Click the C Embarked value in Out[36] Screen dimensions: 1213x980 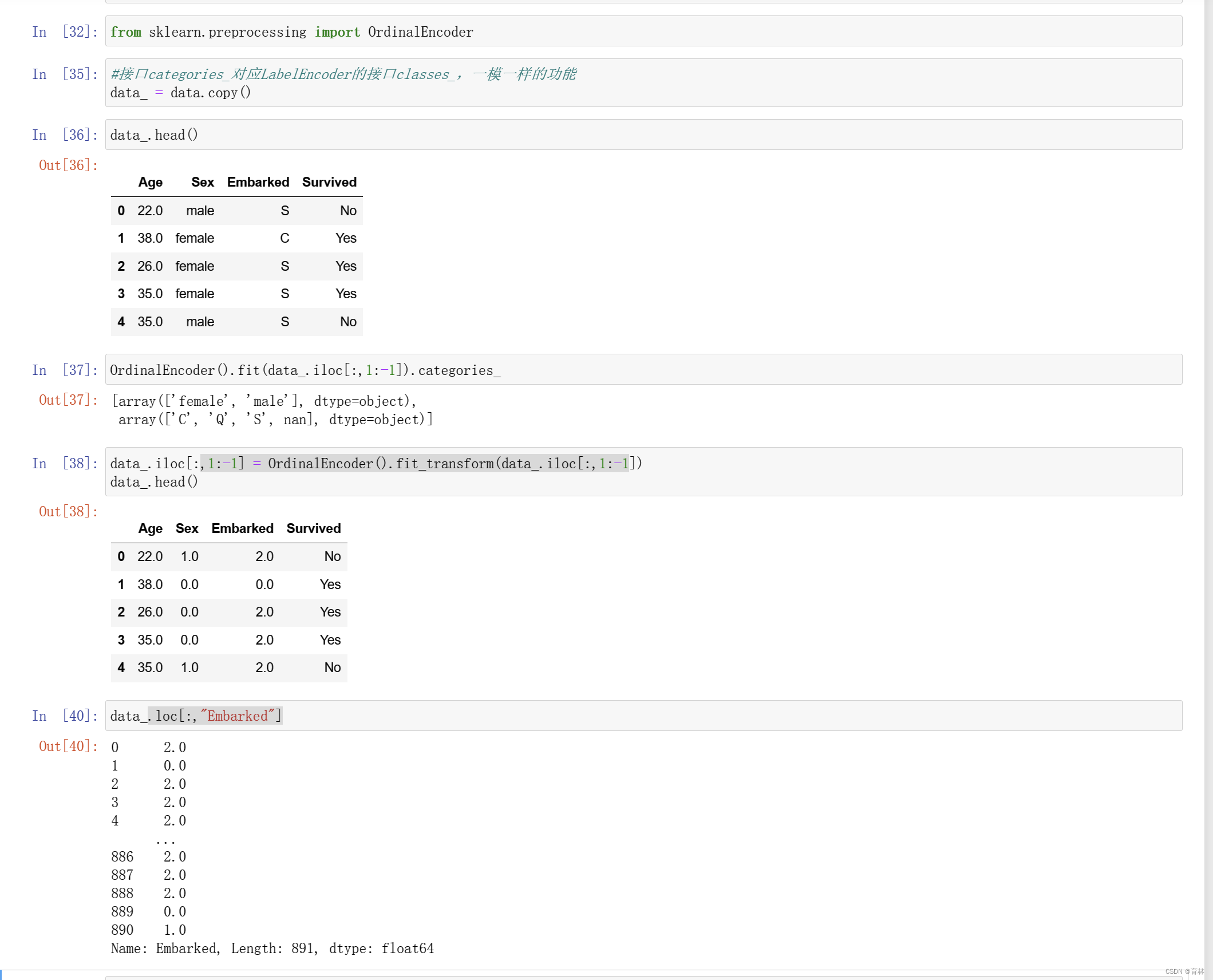click(285, 239)
